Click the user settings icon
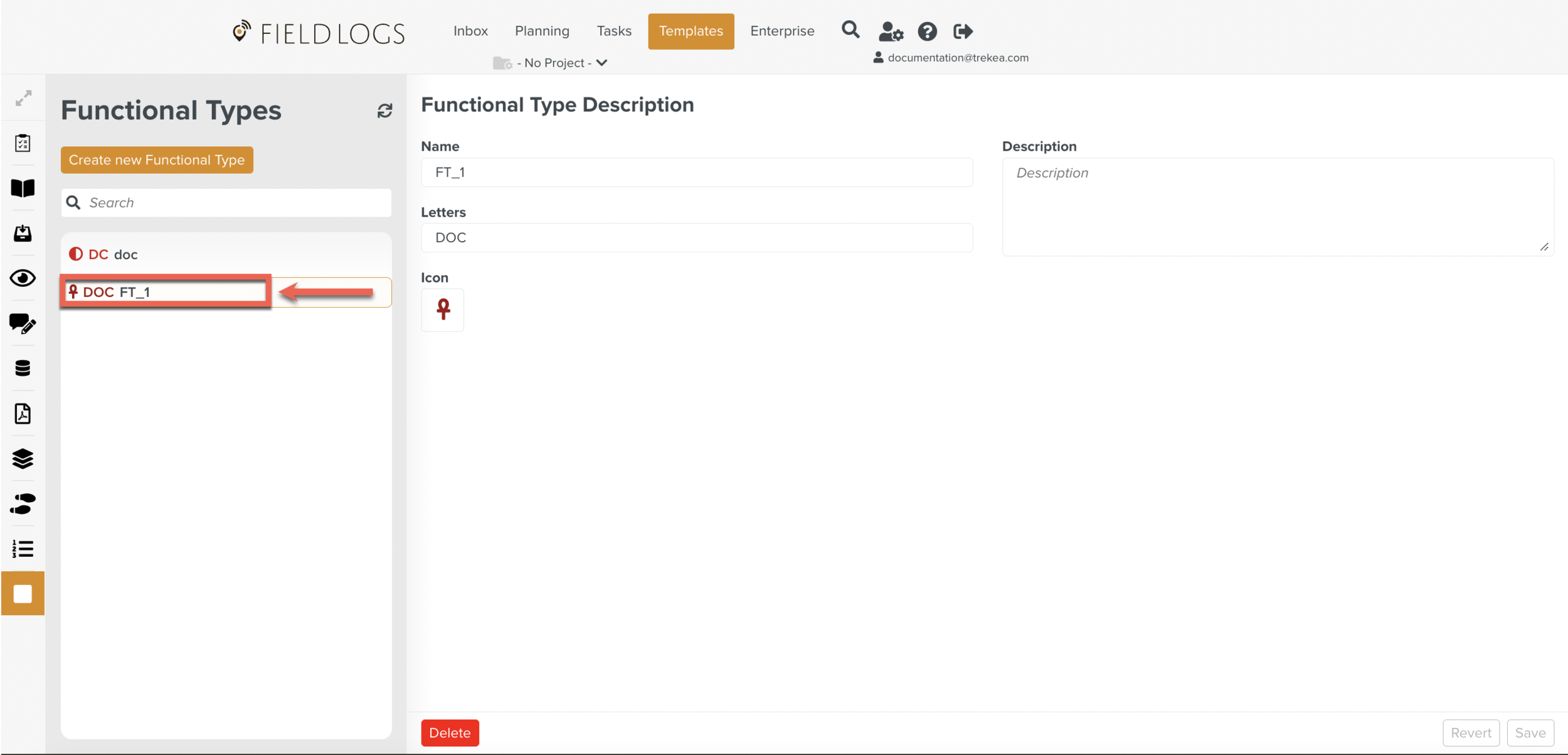 tap(890, 31)
